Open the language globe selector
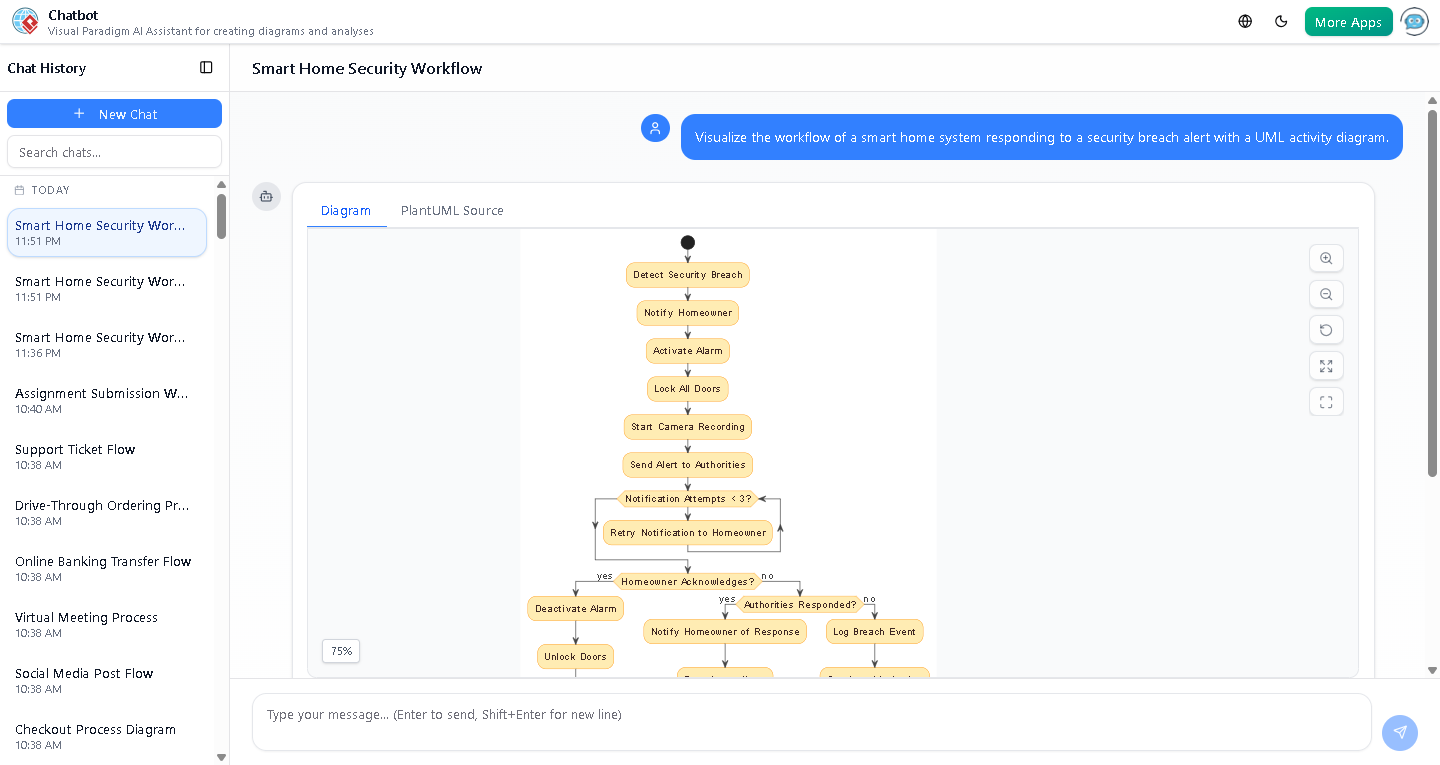 1244,20
